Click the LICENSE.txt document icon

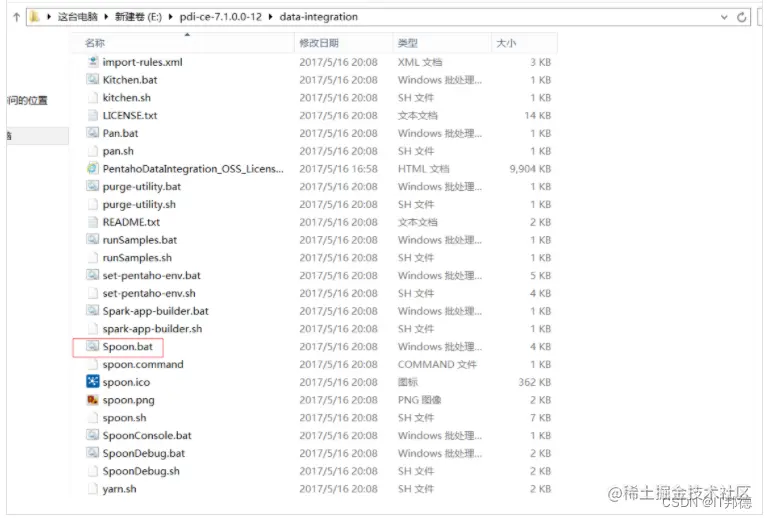[x=92, y=115]
